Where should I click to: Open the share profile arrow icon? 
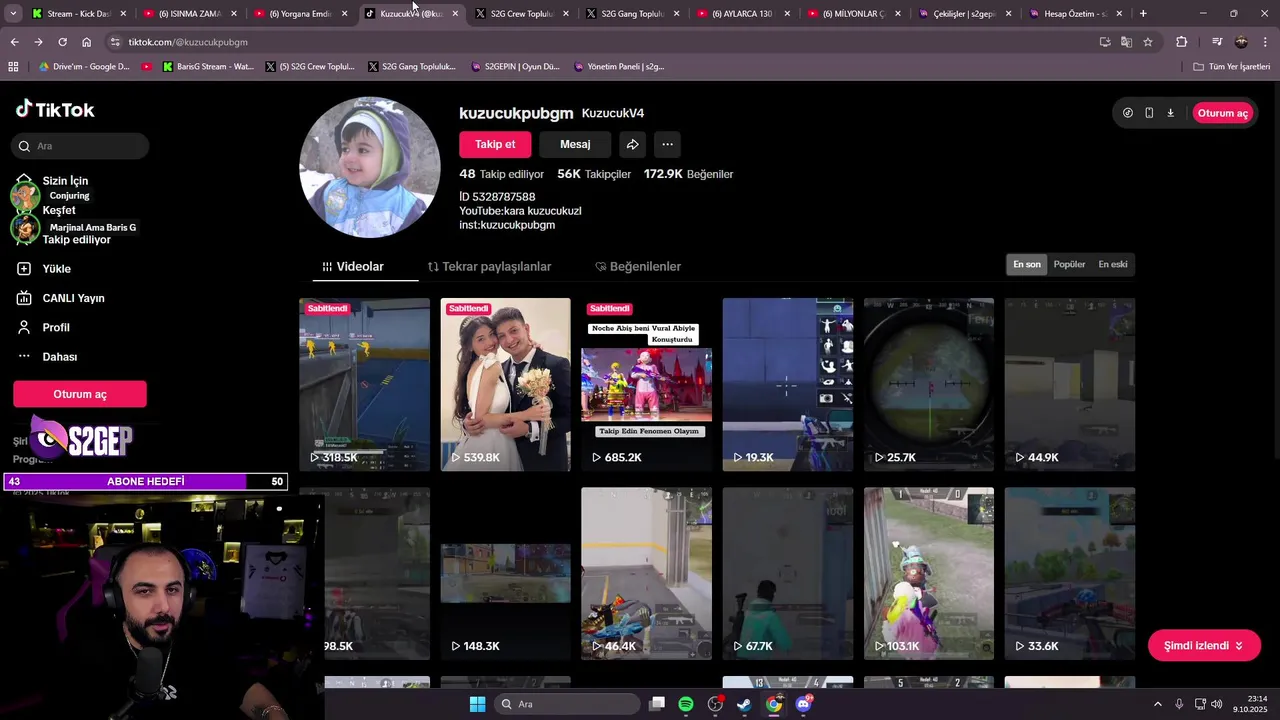coord(632,144)
